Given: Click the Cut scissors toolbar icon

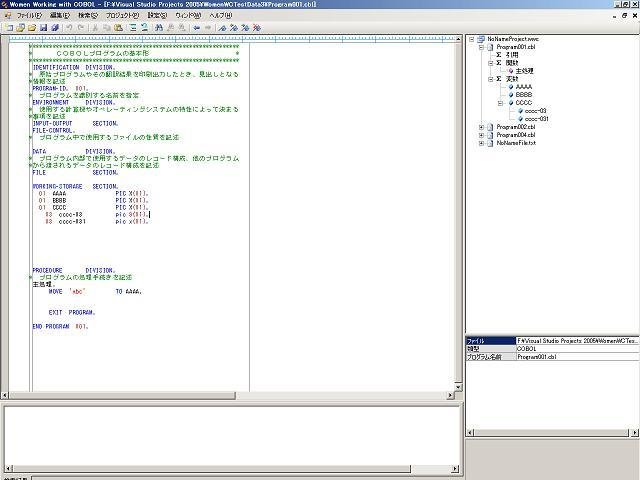Looking at the screenshot, I should click(95, 28).
